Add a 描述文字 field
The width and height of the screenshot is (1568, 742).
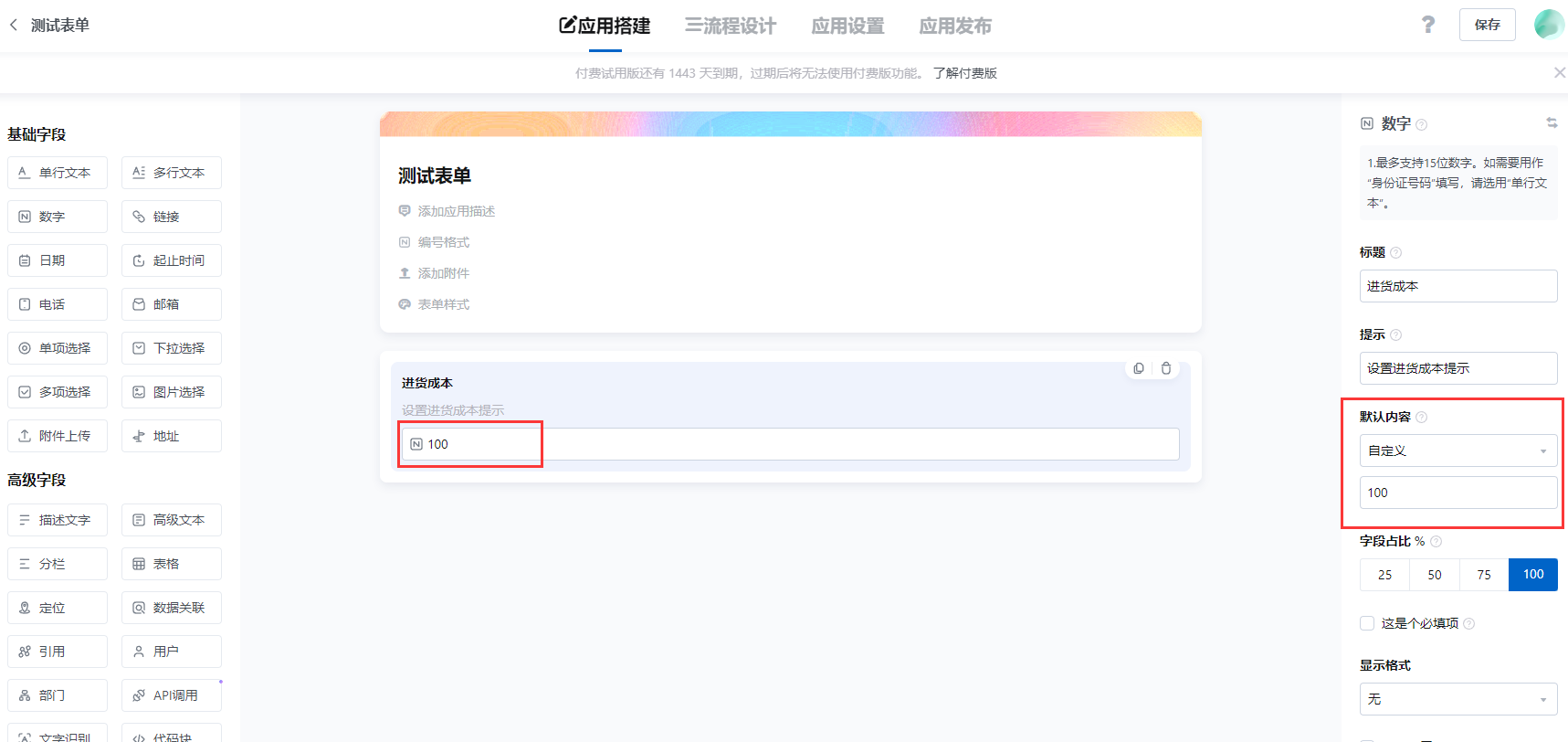(x=58, y=520)
